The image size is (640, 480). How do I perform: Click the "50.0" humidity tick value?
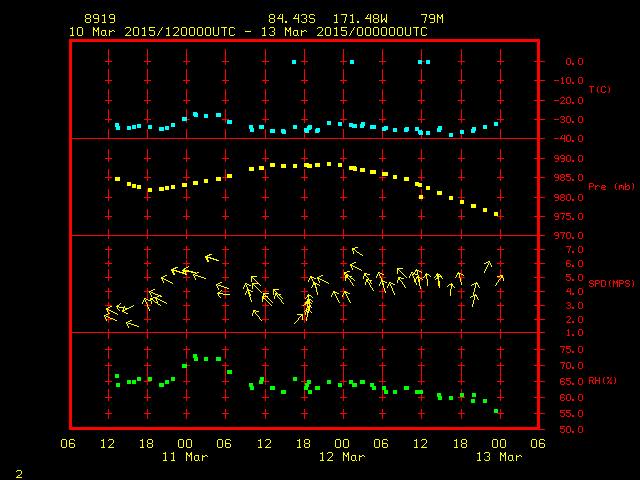[x=571, y=429]
